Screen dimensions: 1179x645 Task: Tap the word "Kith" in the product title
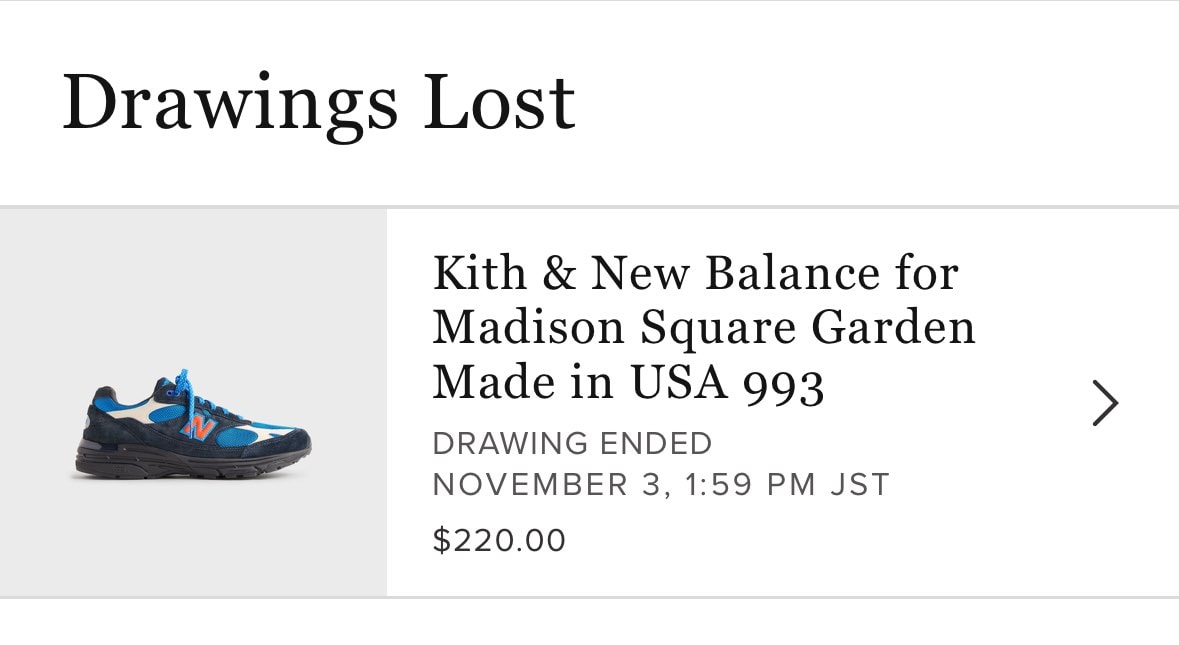pos(472,273)
